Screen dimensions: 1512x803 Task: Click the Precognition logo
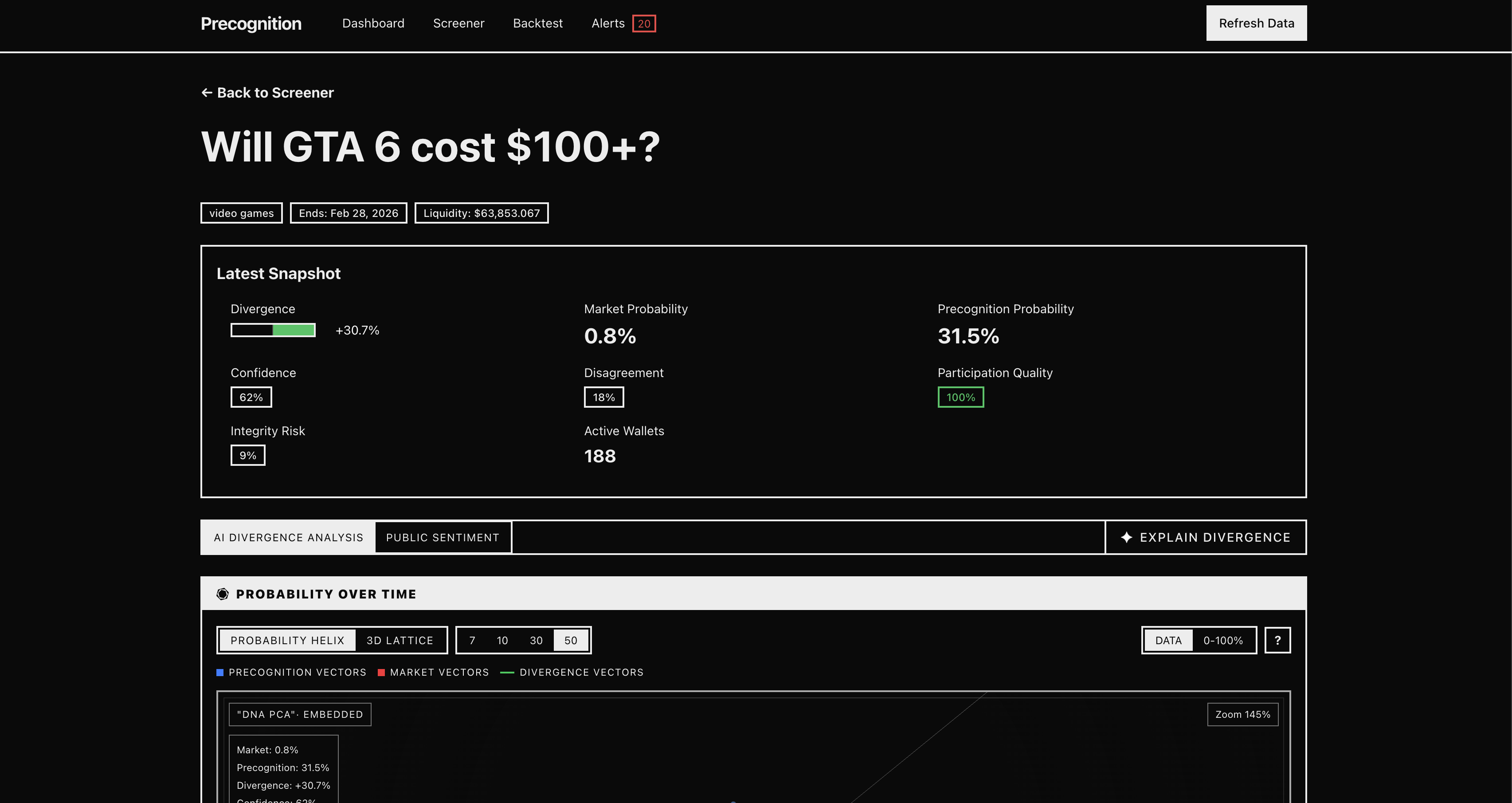point(251,24)
